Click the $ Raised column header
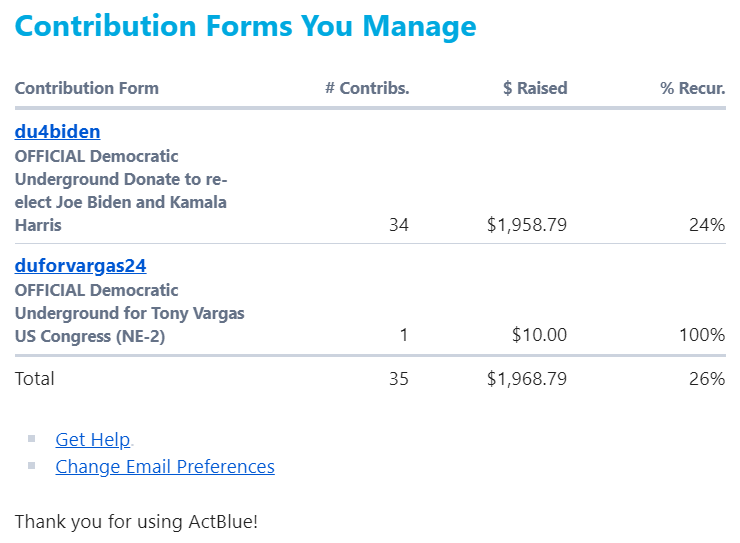Screen dimensions: 740x543 point(535,88)
